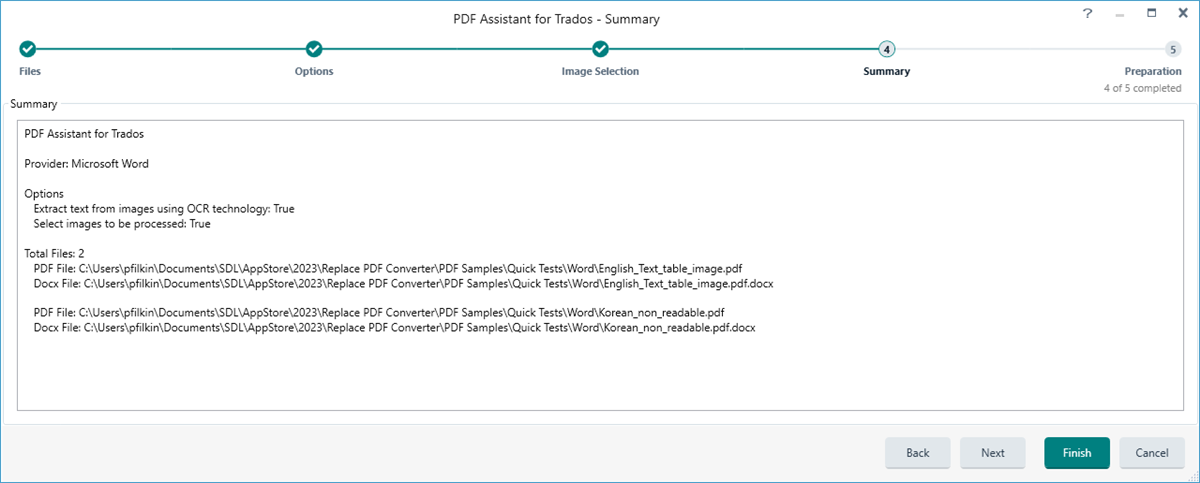This screenshot has width=1200, height=483.
Task: Go to the Image Selection step label
Action: [600, 71]
